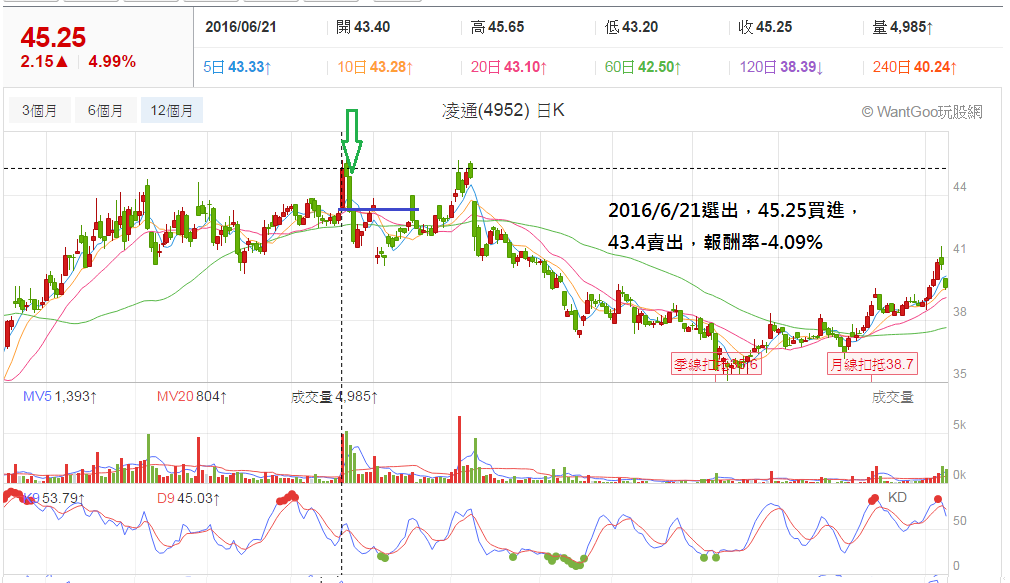
Task: Click the MV5 volume indicator label
Action: (x=60, y=397)
